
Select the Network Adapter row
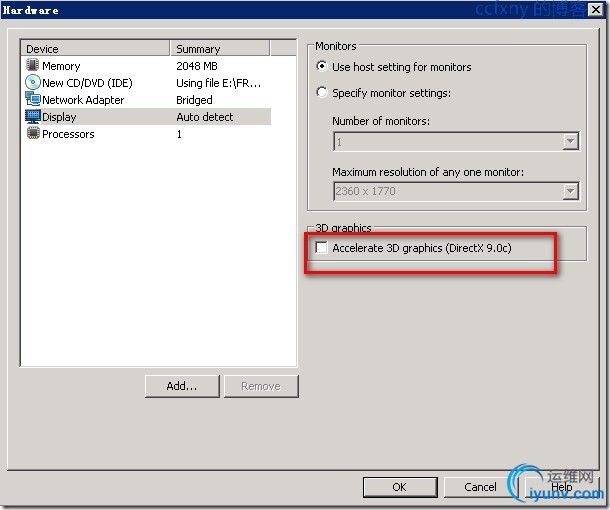point(148,100)
